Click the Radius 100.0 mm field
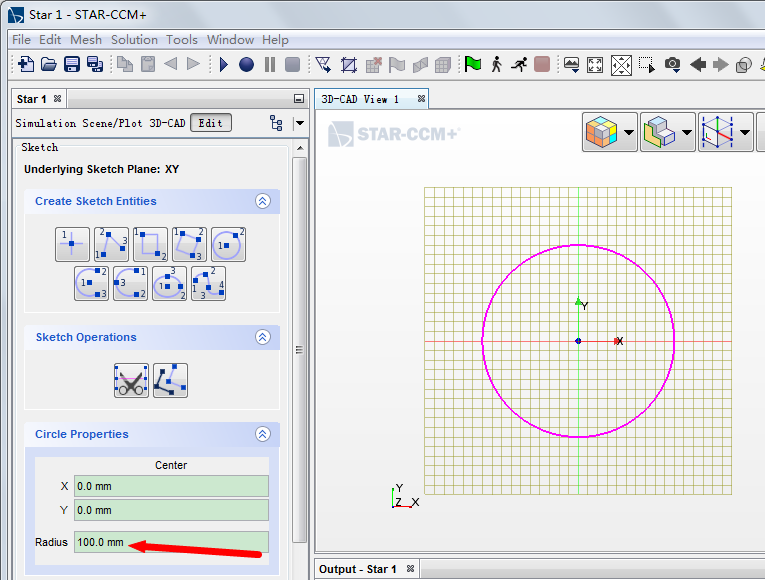 [x=171, y=542]
